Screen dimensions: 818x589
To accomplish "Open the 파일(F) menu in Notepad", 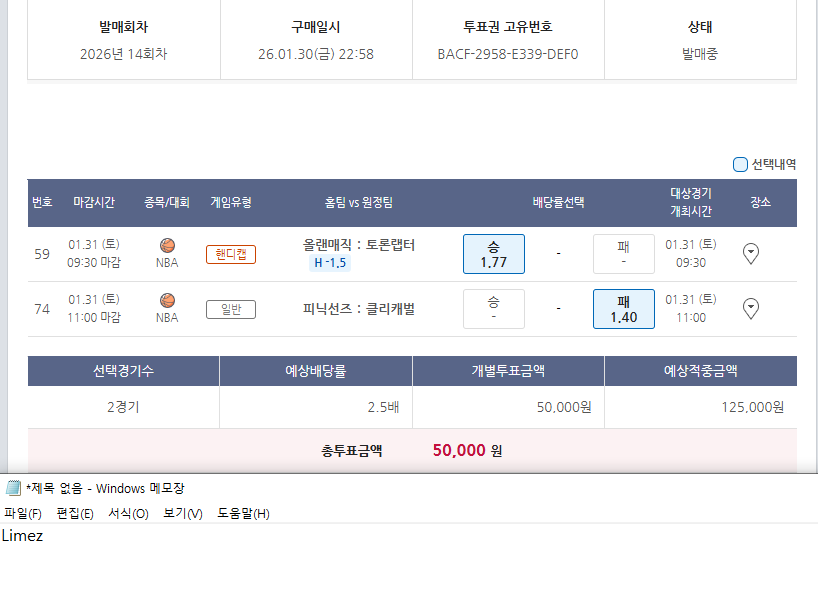I will tap(23, 514).
